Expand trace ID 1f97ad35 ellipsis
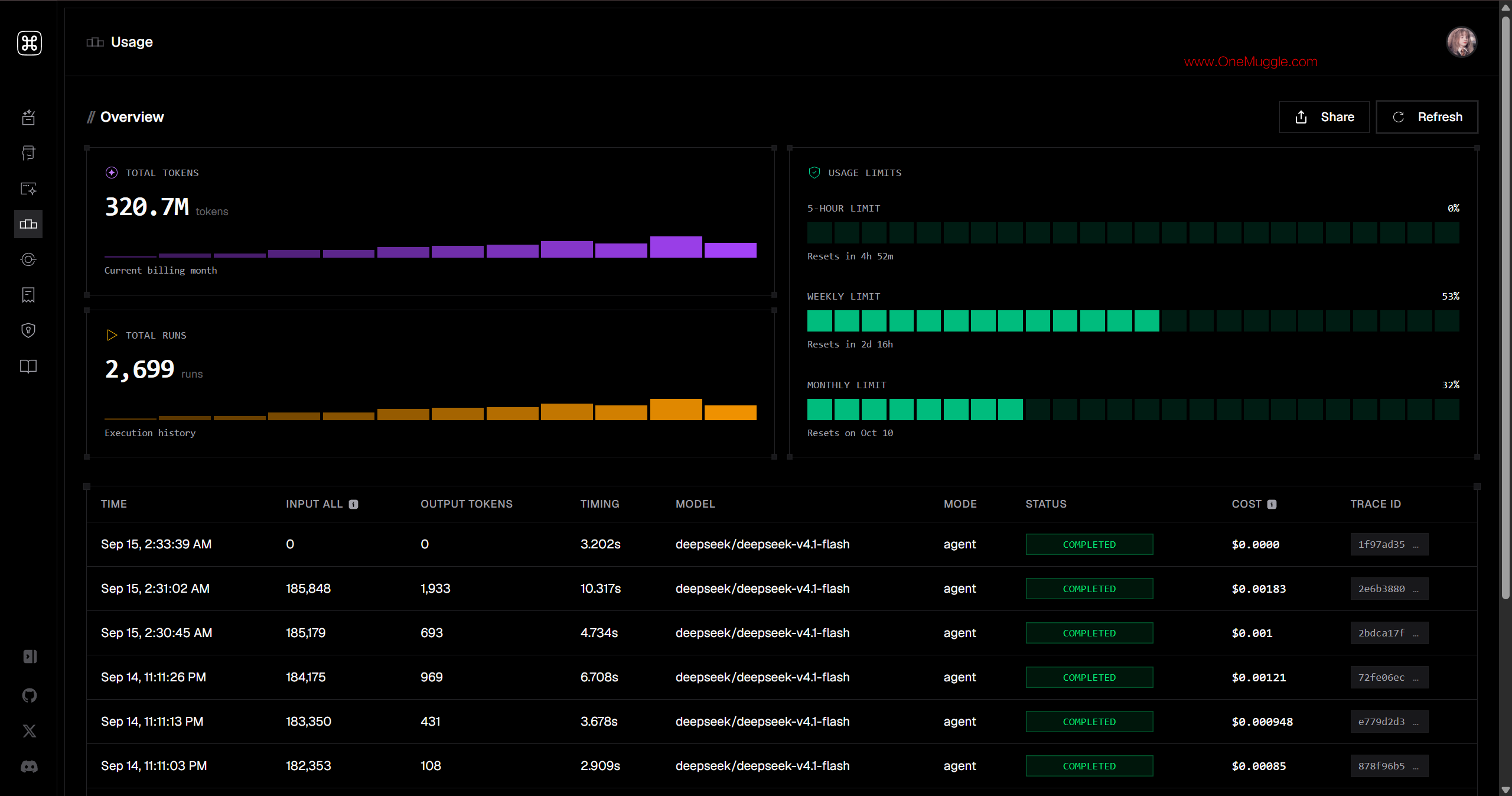The height and width of the screenshot is (796, 1512). pyautogui.click(x=1415, y=545)
